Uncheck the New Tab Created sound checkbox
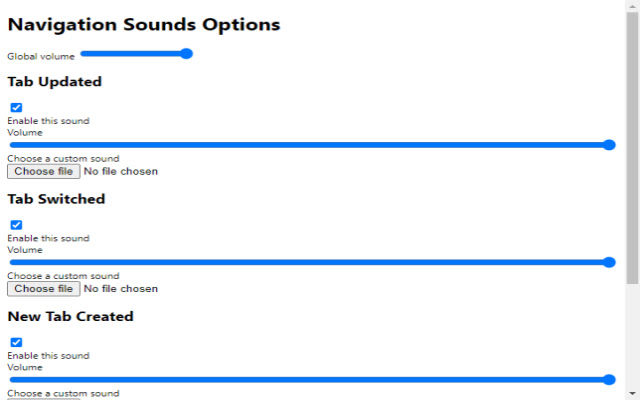Image resolution: width=640 pixels, height=400 pixels. [16, 342]
